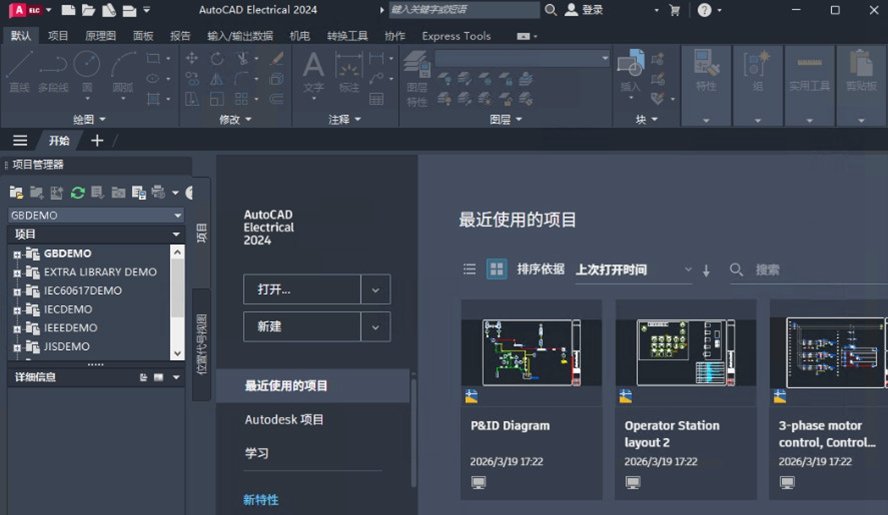Image resolution: width=888 pixels, height=515 pixels.
Task: Click the green Refresh icon in Project Manager
Action: point(78,193)
